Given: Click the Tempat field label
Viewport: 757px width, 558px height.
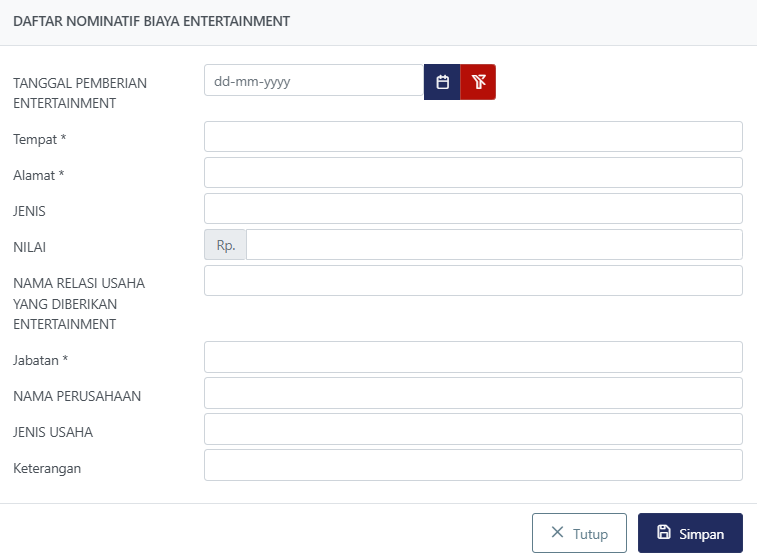Looking at the screenshot, I should 40,139.
